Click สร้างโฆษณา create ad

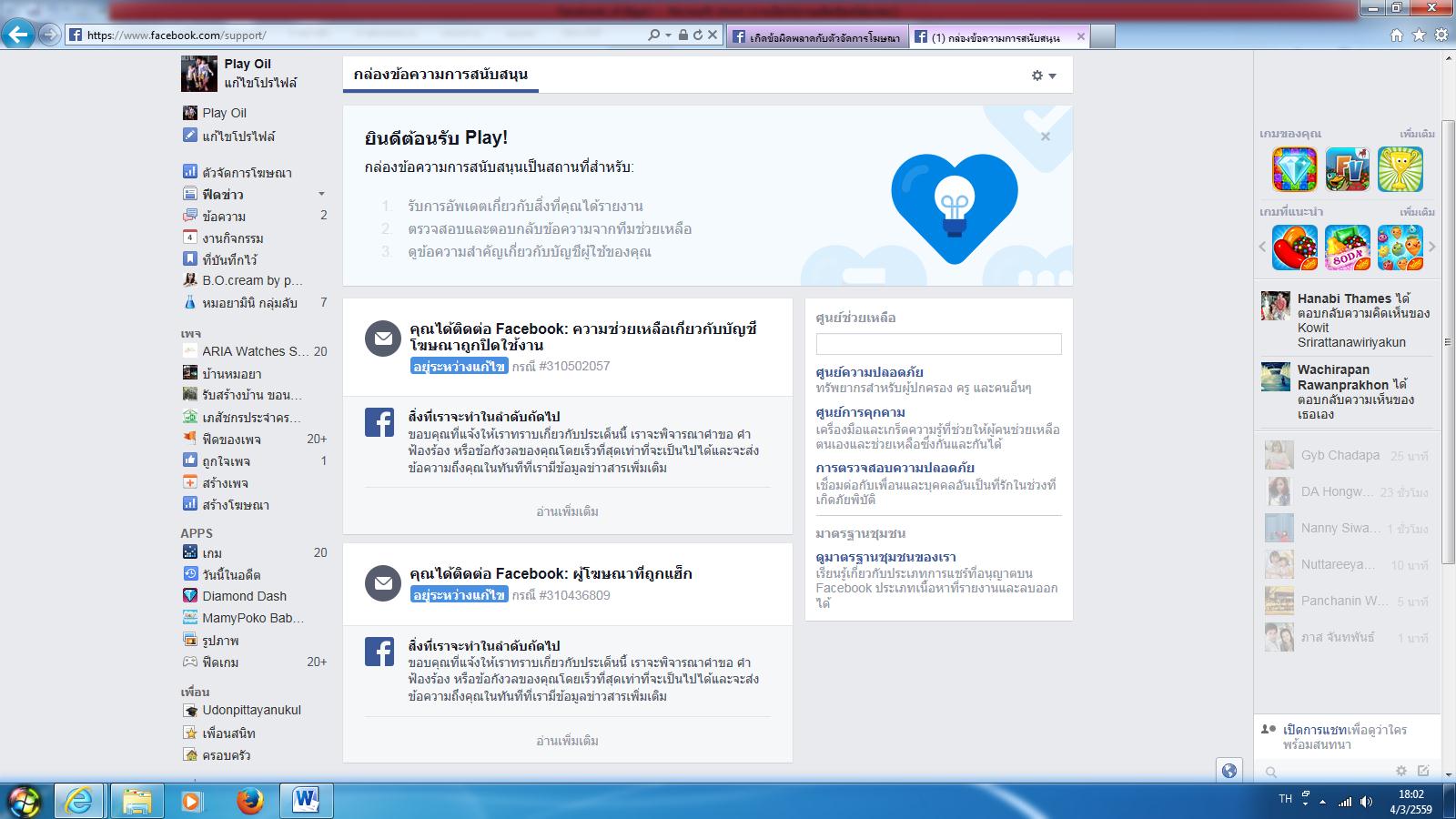coord(235,504)
